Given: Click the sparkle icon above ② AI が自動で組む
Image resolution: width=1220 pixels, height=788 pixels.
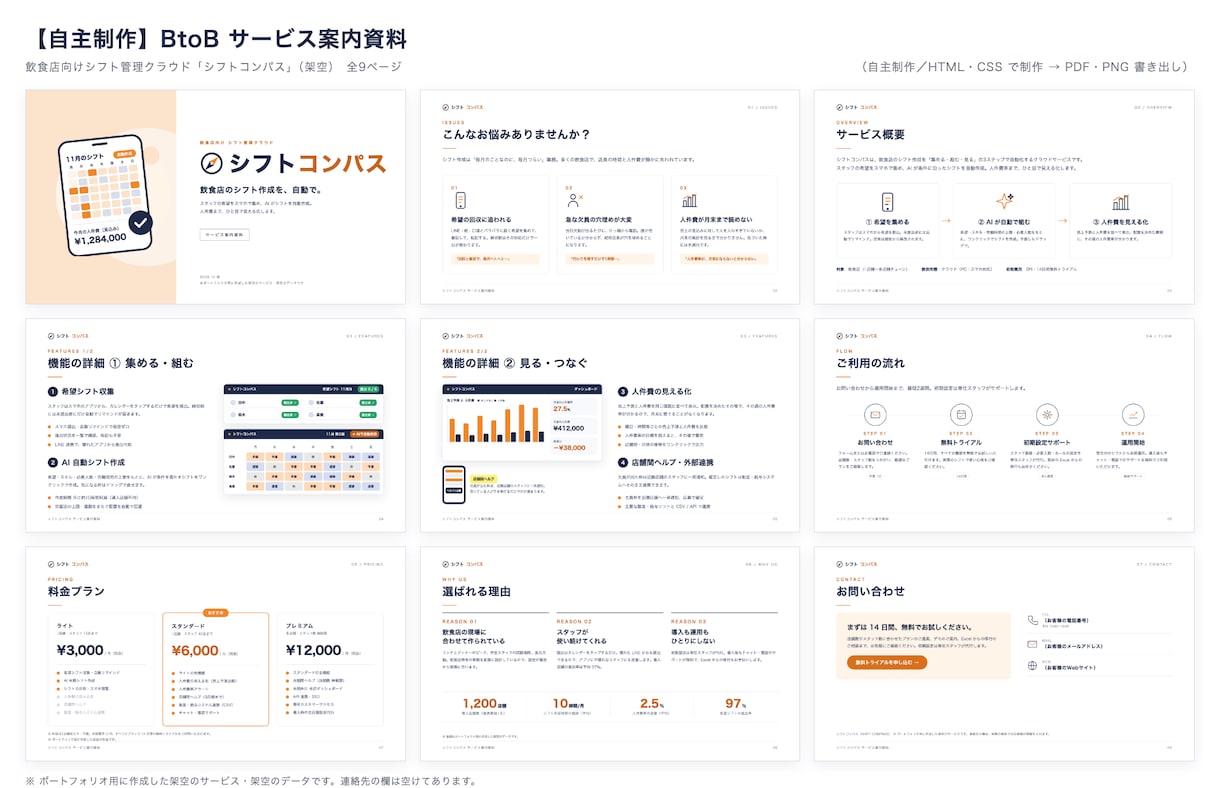Looking at the screenshot, I should [1004, 201].
